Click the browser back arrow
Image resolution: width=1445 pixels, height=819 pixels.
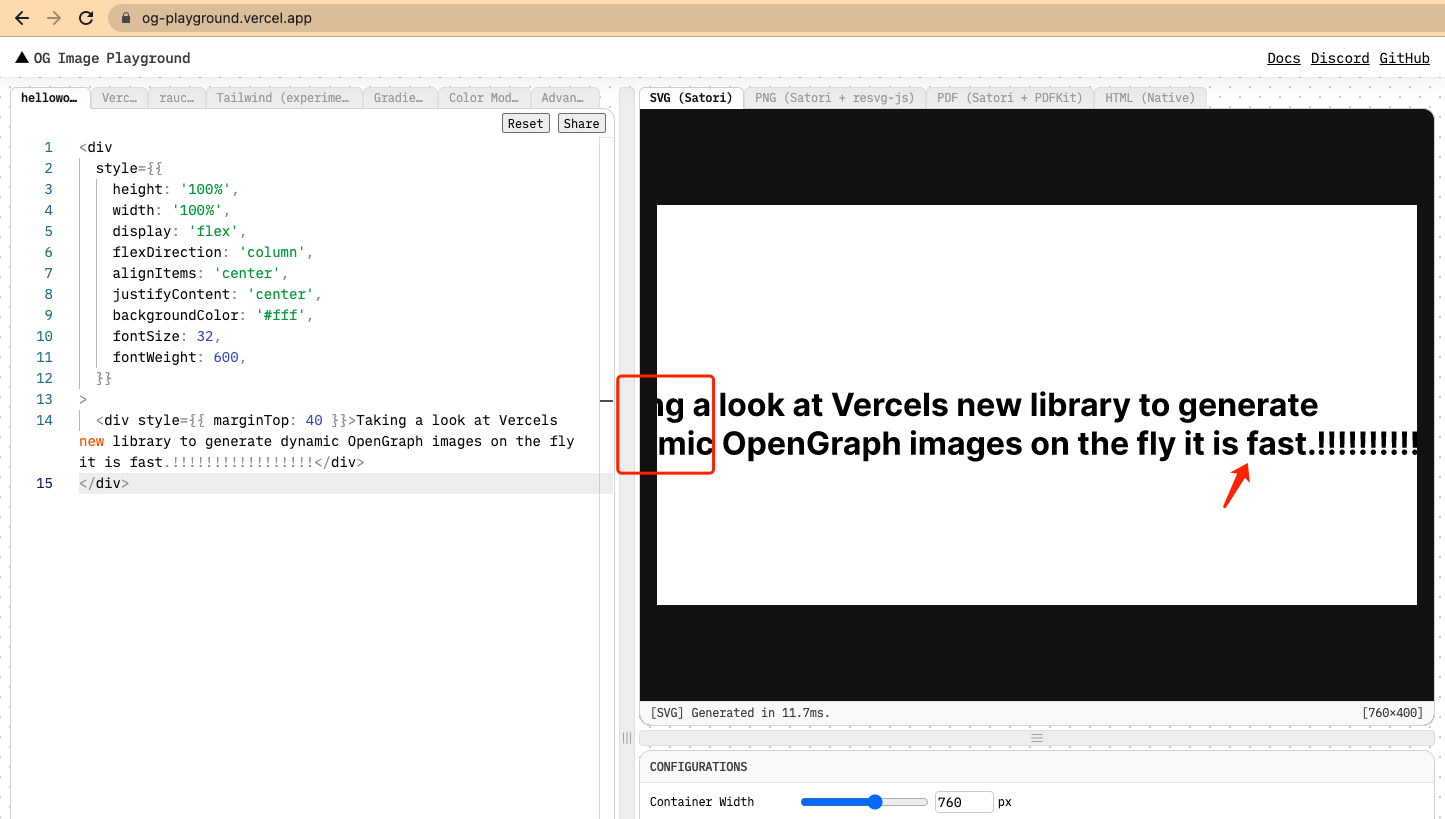(21, 17)
